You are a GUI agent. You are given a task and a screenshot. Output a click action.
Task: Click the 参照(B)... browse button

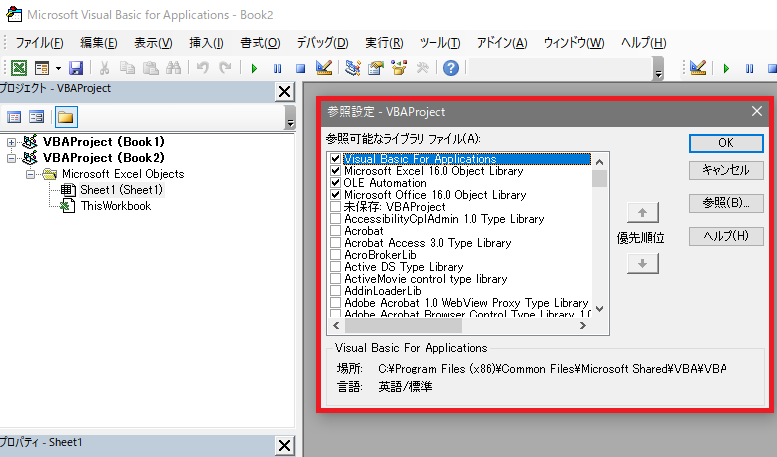click(x=726, y=203)
